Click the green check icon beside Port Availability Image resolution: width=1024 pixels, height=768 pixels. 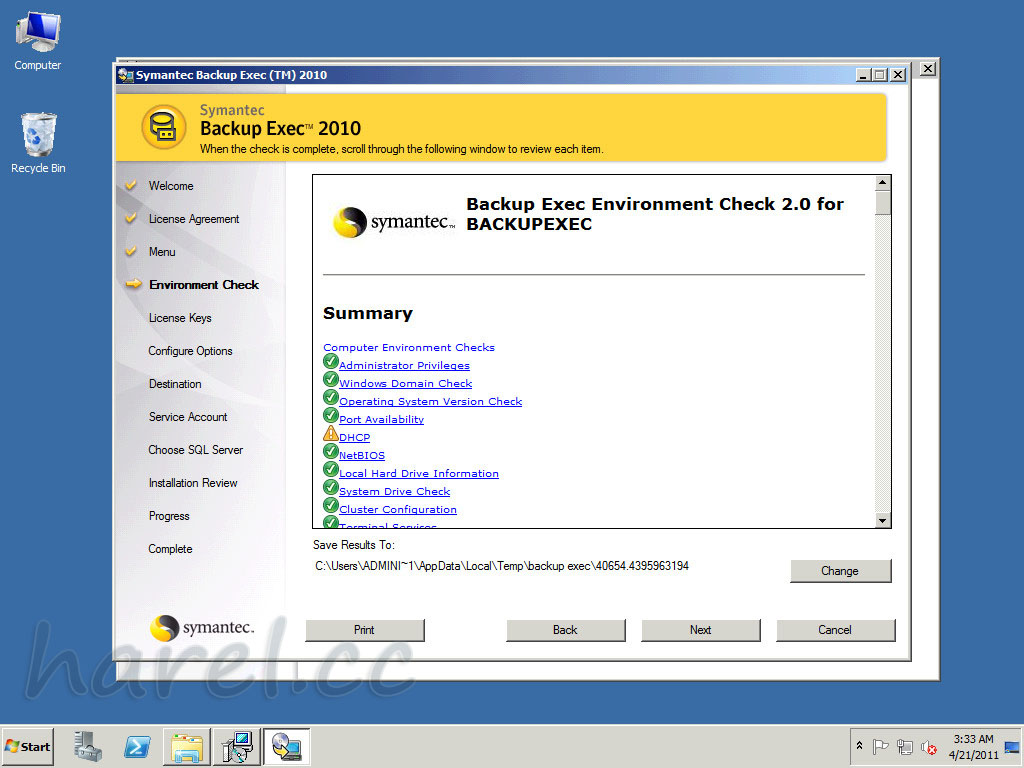pyautogui.click(x=330, y=415)
